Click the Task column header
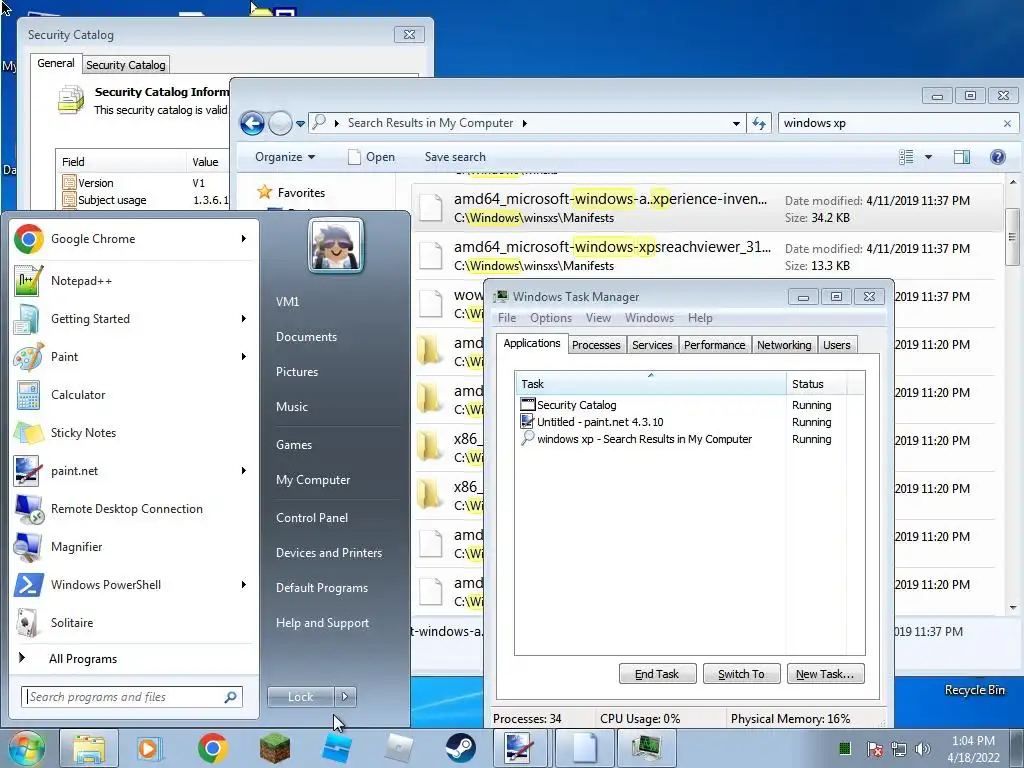This screenshot has width=1024, height=768. pyautogui.click(x=650, y=384)
